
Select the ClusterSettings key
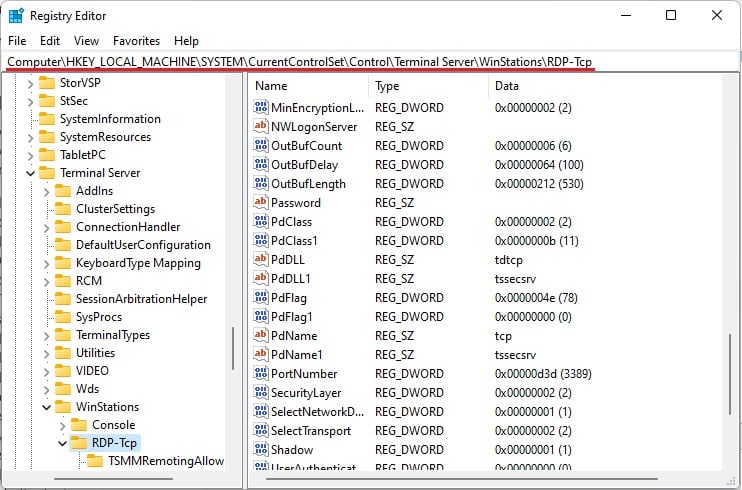click(x=115, y=209)
